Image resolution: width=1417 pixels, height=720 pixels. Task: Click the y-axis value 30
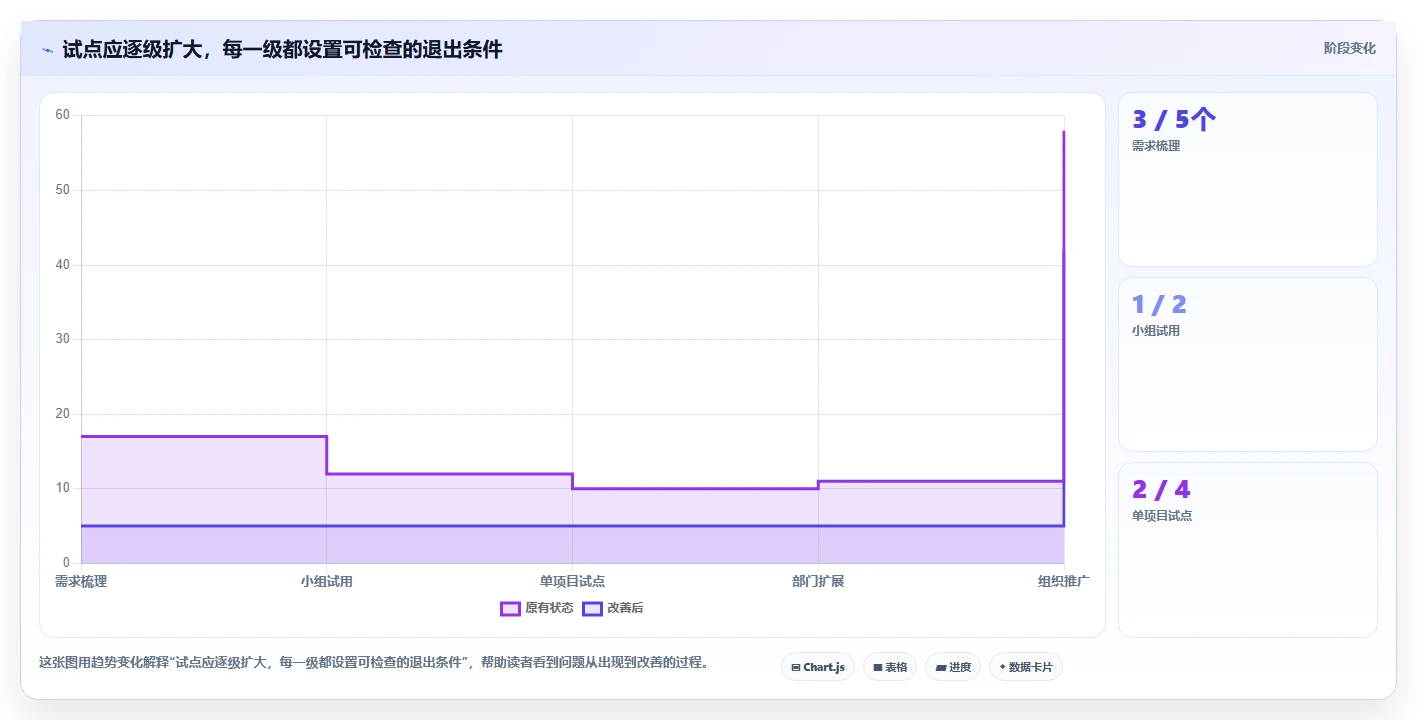tap(62, 339)
